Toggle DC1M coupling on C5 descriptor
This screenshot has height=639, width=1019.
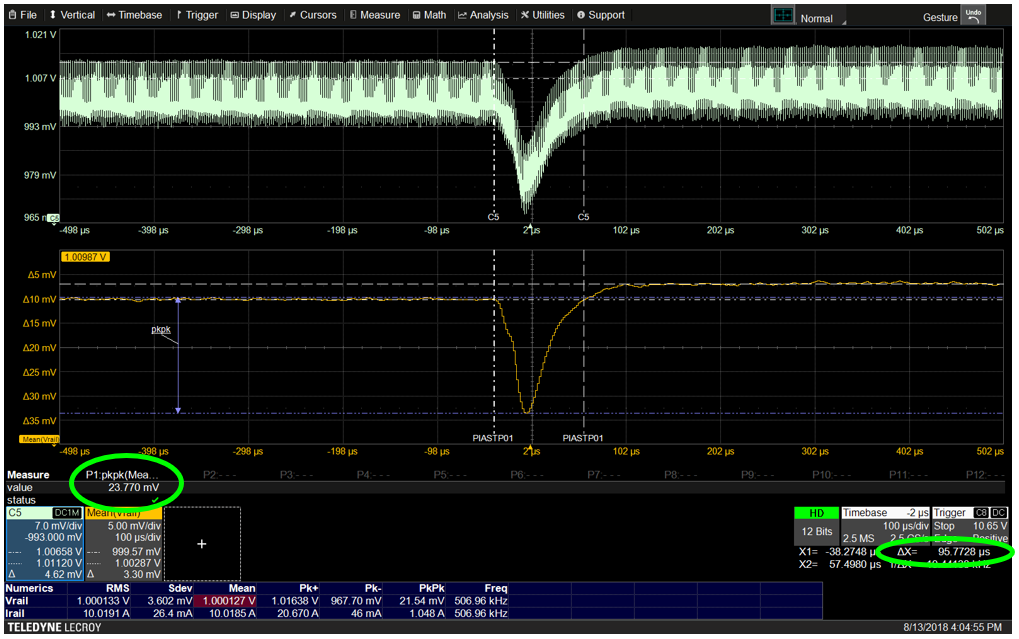coord(67,512)
